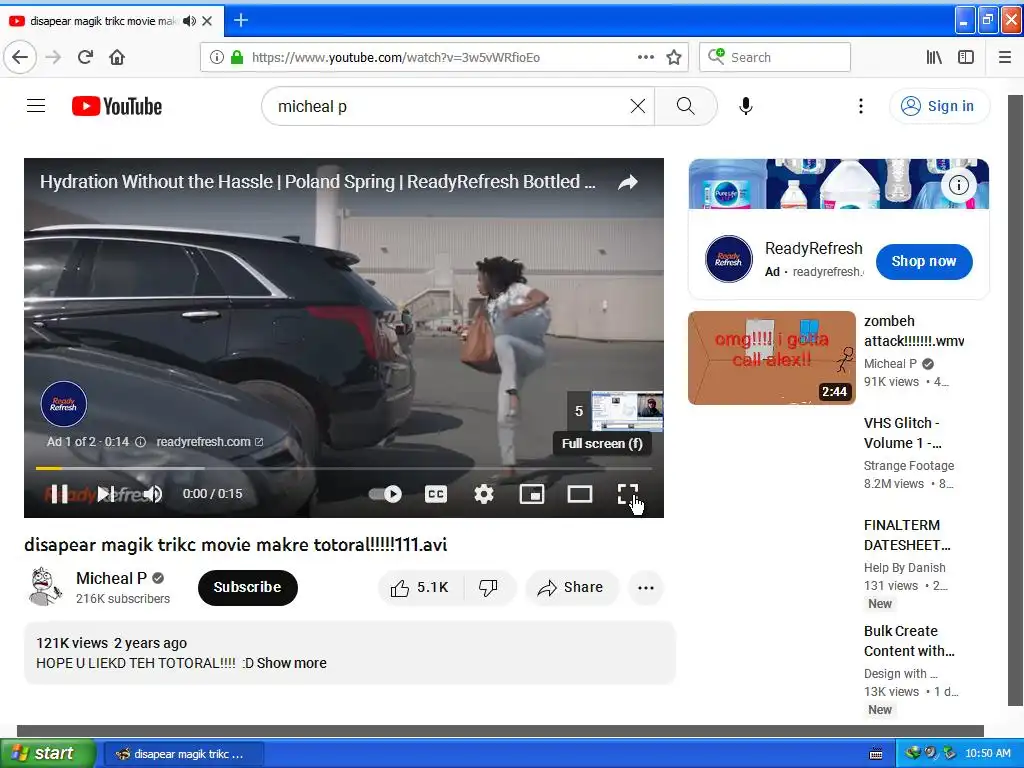Screen dimensions: 1024x768
Task: Open more actions menu beside Share
Action: click(646, 588)
